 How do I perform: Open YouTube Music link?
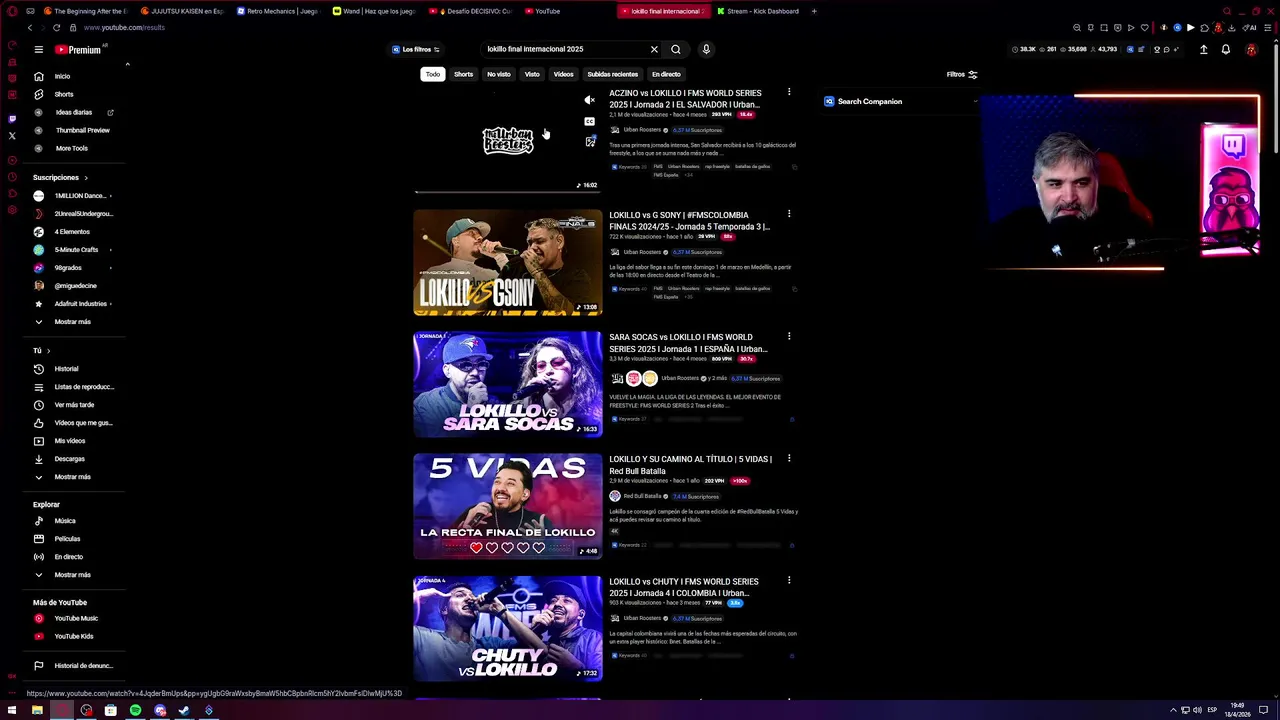[x=79, y=618]
